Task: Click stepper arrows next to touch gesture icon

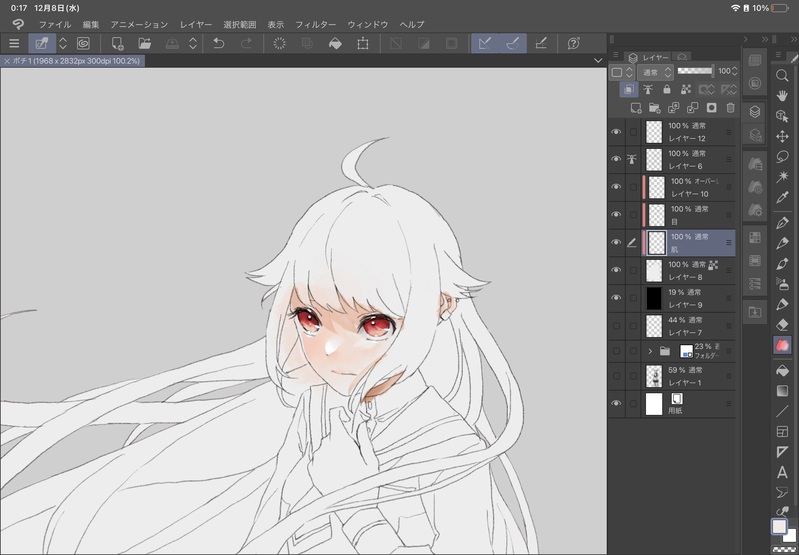Action: (x=63, y=44)
